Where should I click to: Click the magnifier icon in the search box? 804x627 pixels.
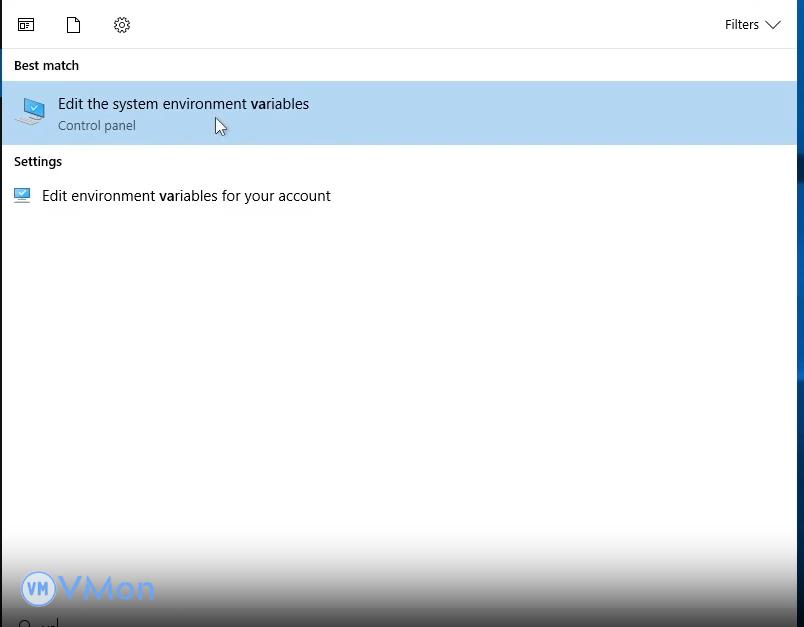tap(25, 623)
